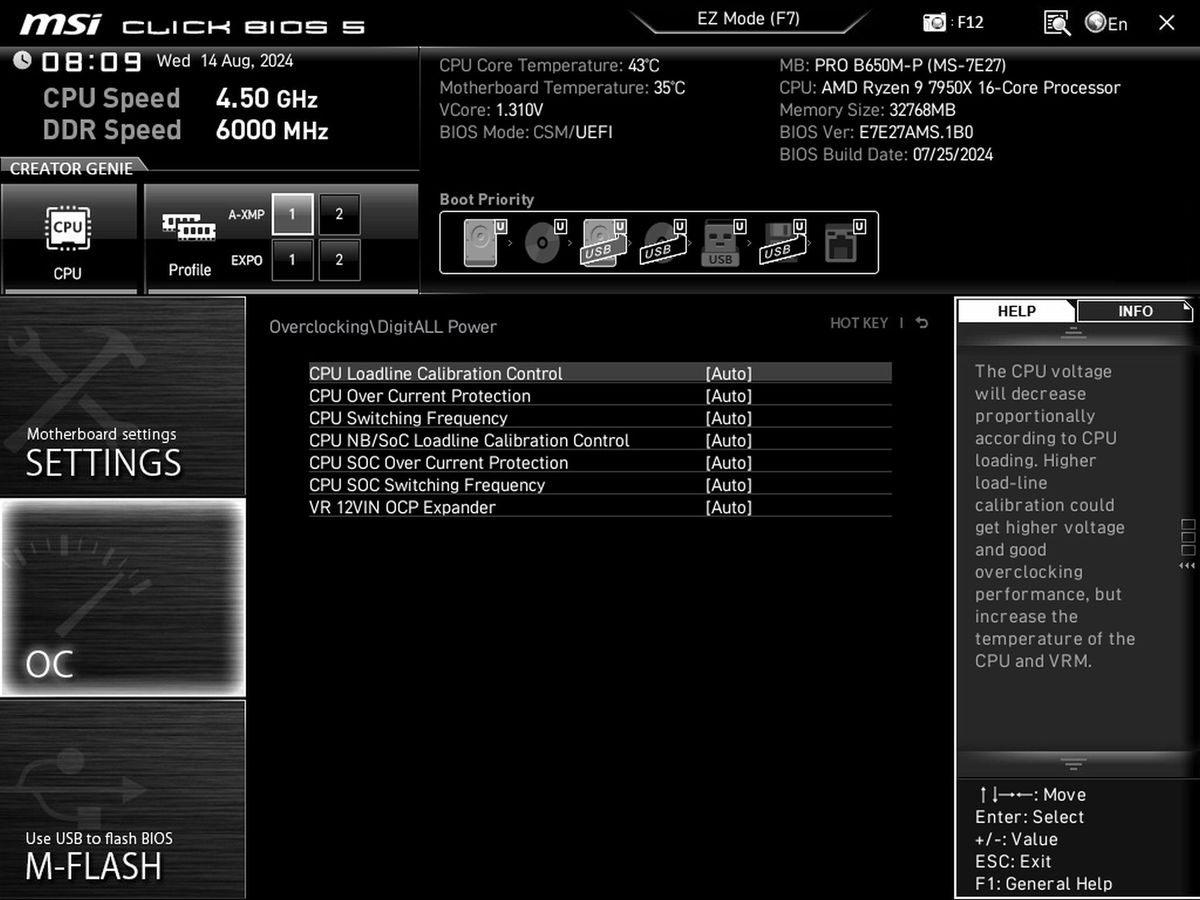Enable EXPO profile 1
Image resolution: width=1200 pixels, height=900 pixels.
click(x=292, y=260)
